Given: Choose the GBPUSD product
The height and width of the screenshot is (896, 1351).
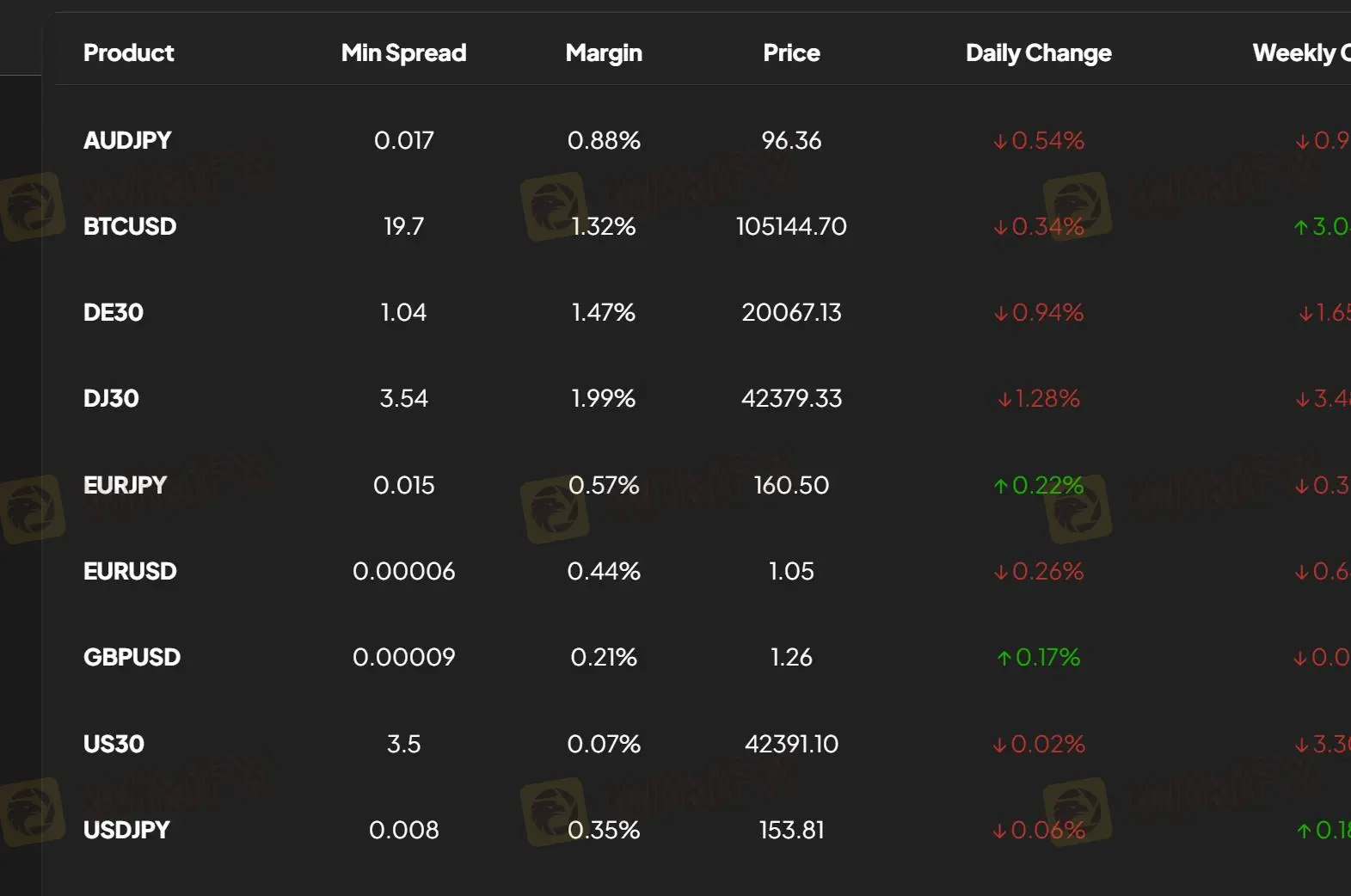Looking at the screenshot, I should click(x=132, y=657).
